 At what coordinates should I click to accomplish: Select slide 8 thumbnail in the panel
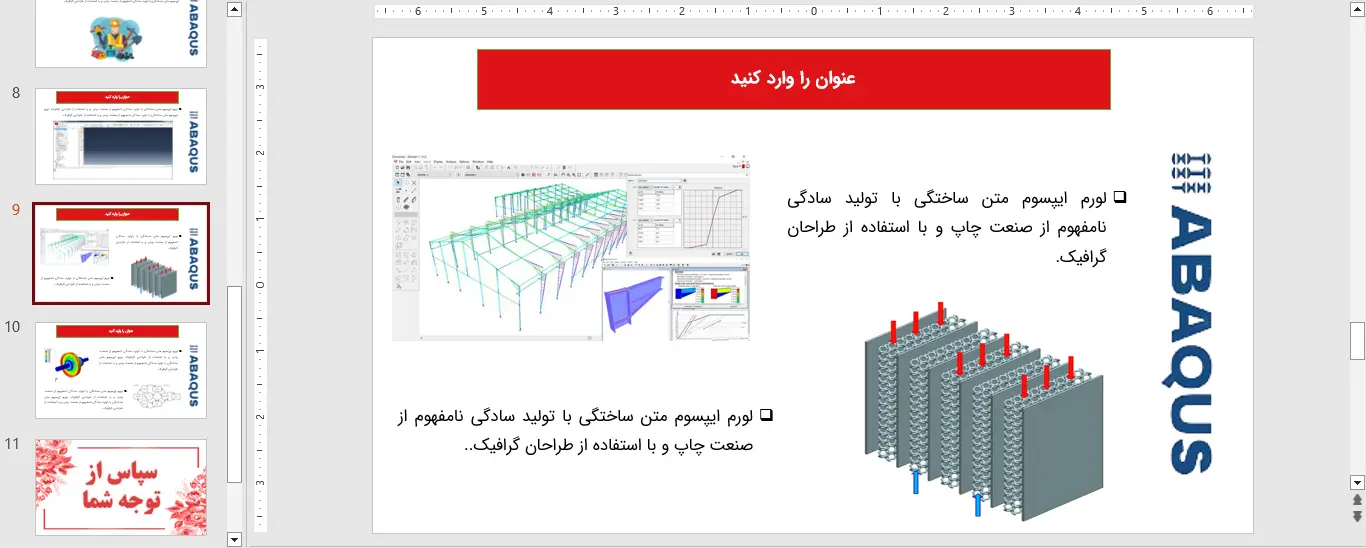(x=121, y=136)
